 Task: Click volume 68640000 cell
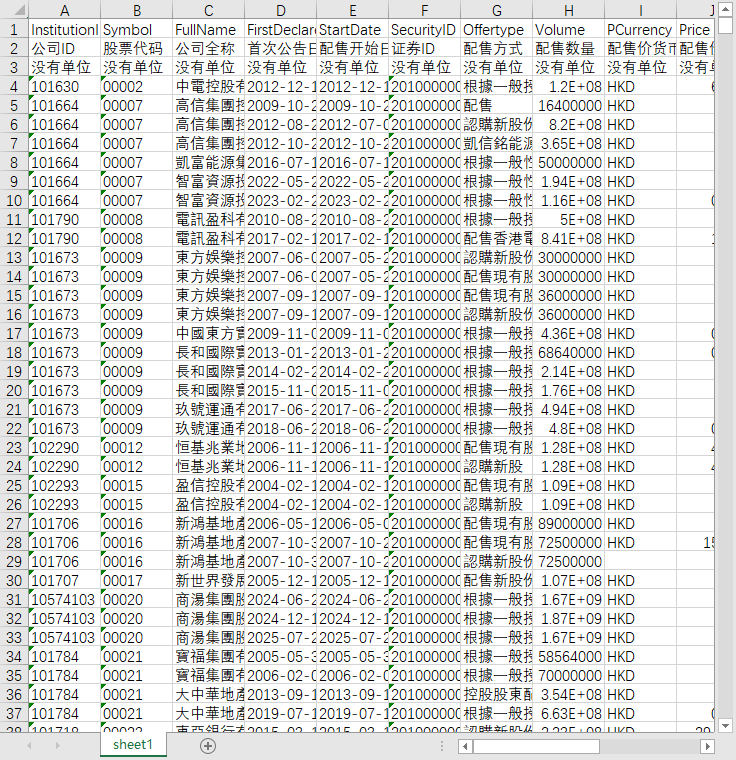tap(568, 352)
